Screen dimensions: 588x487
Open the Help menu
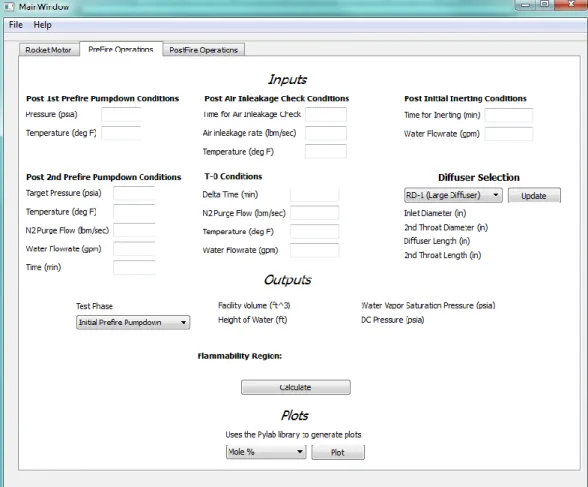tap(42, 25)
